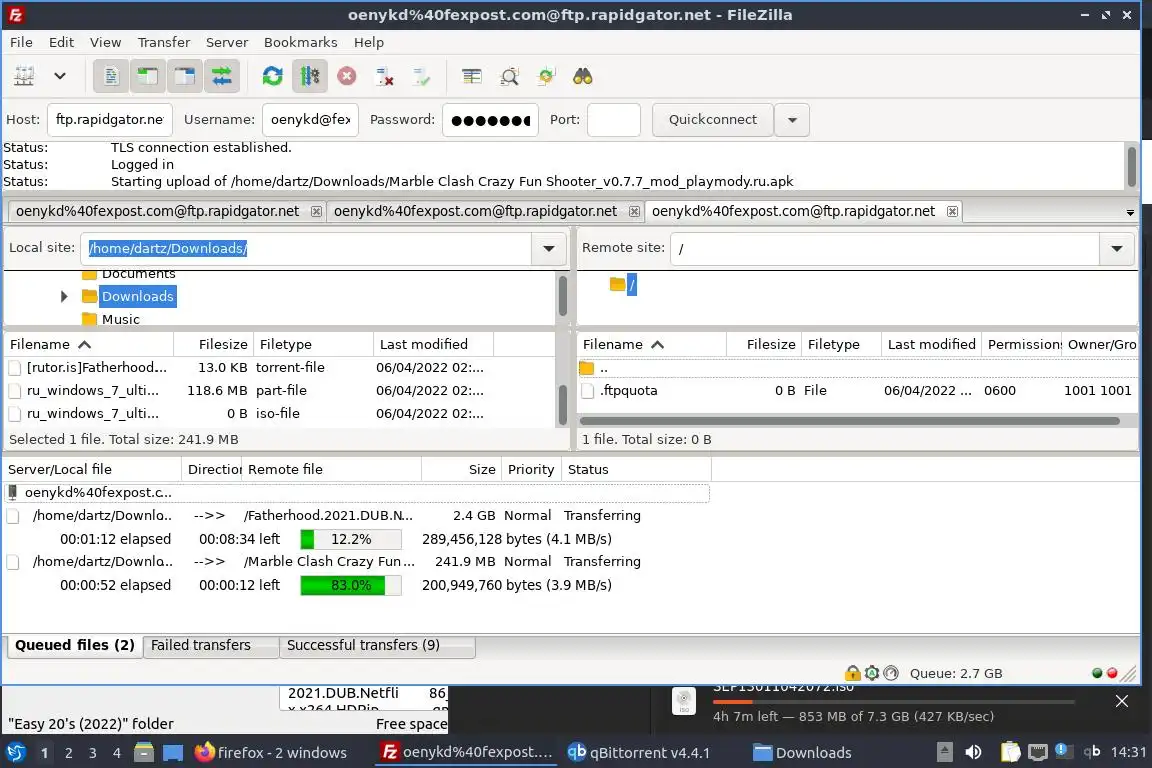Screen dimensions: 1152x768
Task: Open the Local site path dropdown
Action: click(549, 248)
